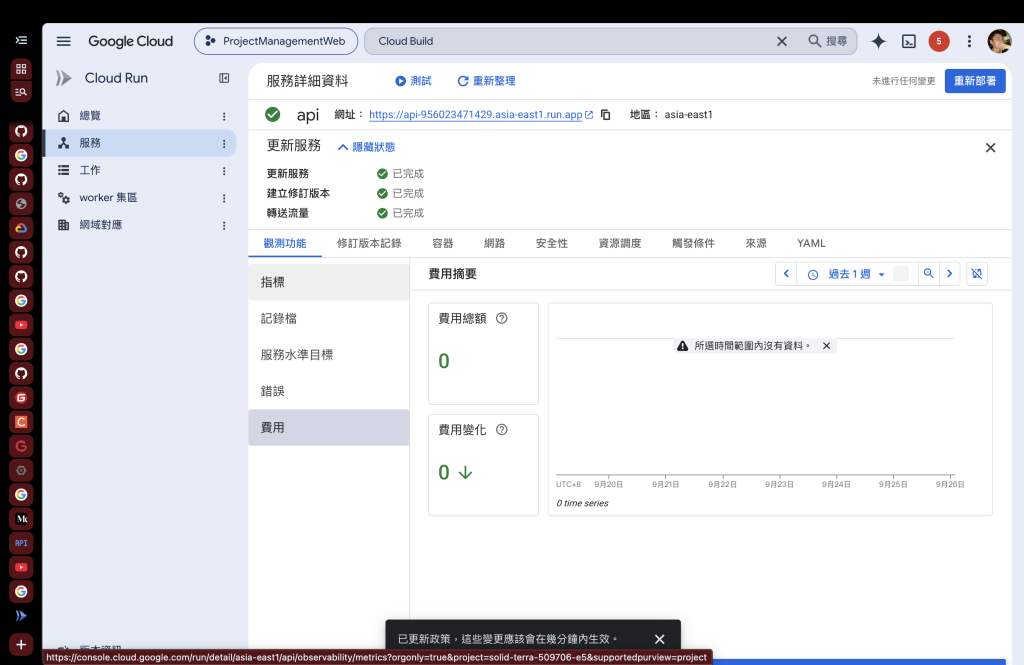Dismiss the no-data warning message
1024x665 pixels.
[x=826, y=346]
